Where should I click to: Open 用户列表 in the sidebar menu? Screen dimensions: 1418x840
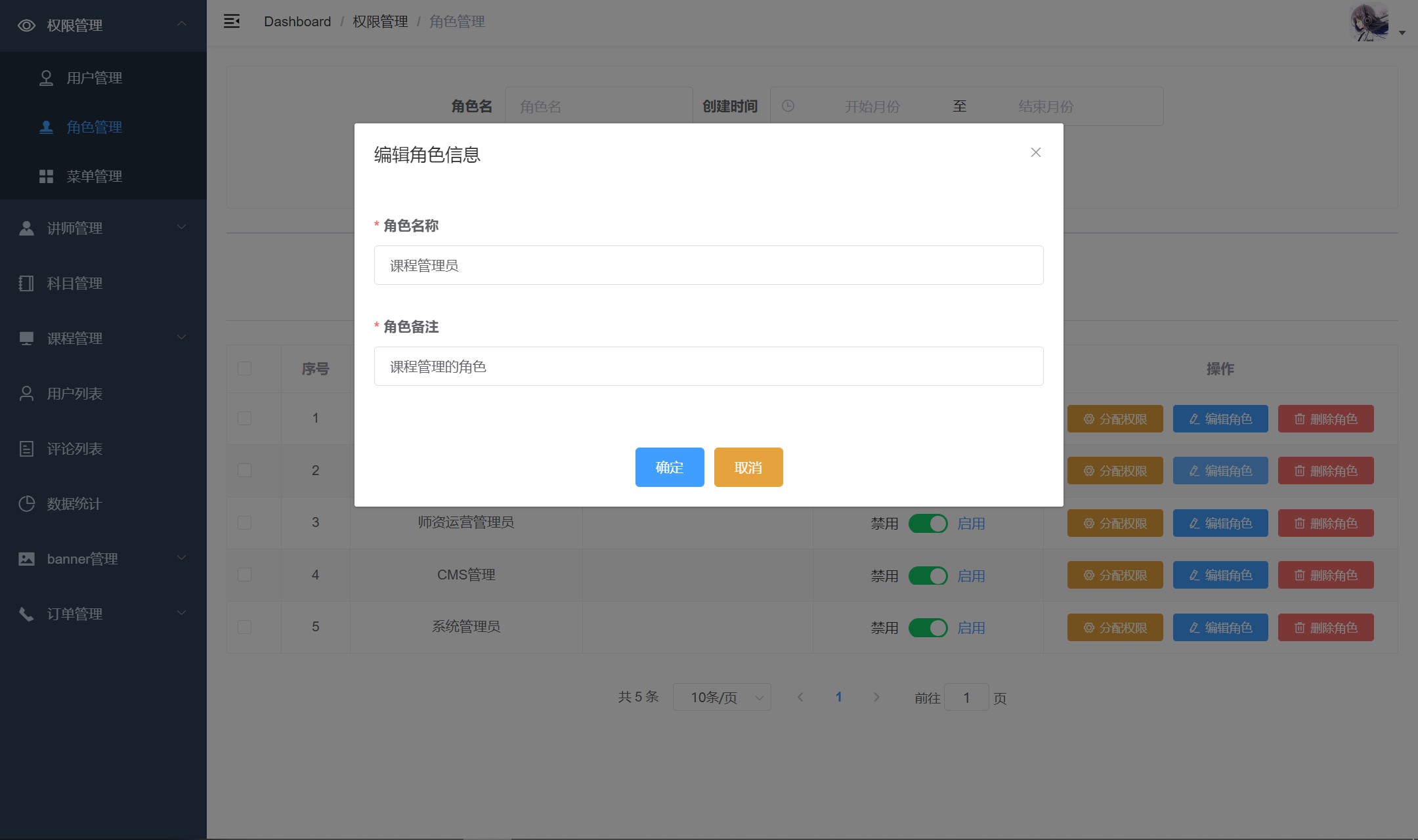click(74, 394)
